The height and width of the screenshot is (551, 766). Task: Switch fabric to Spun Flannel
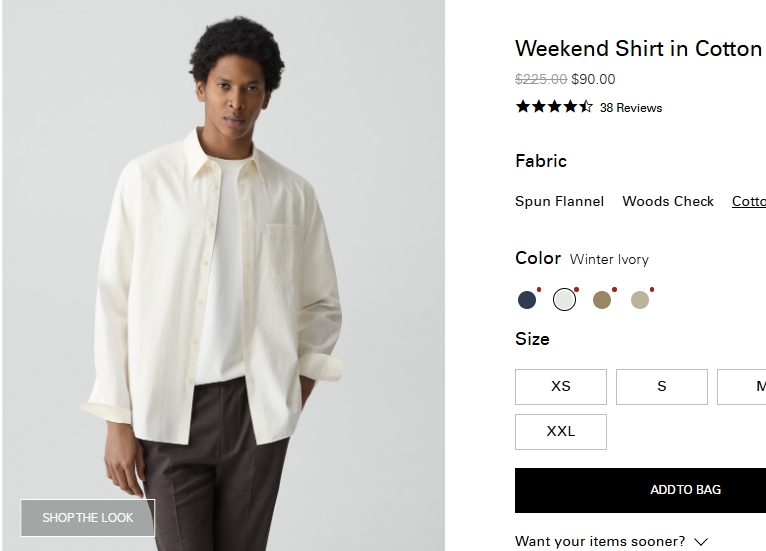point(559,201)
